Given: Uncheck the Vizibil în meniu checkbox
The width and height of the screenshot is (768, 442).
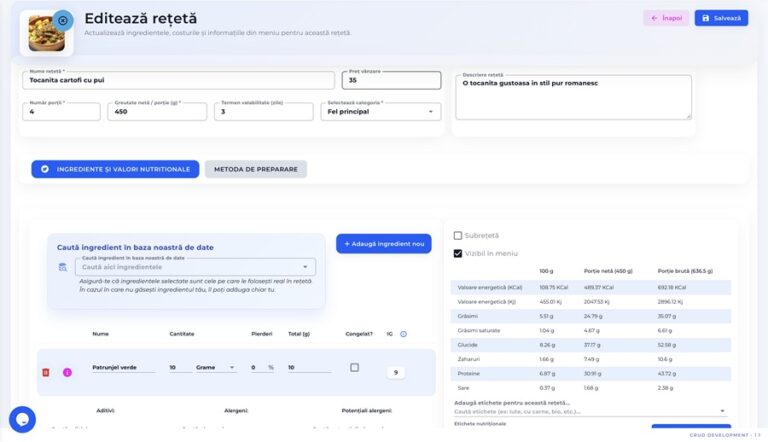Looking at the screenshot, I should (x=458, y=253).
